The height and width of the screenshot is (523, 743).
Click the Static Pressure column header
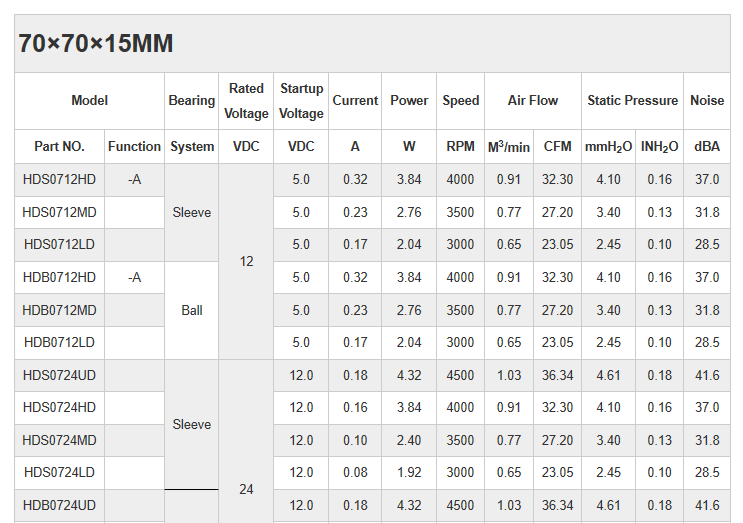[x=632, y=100]
